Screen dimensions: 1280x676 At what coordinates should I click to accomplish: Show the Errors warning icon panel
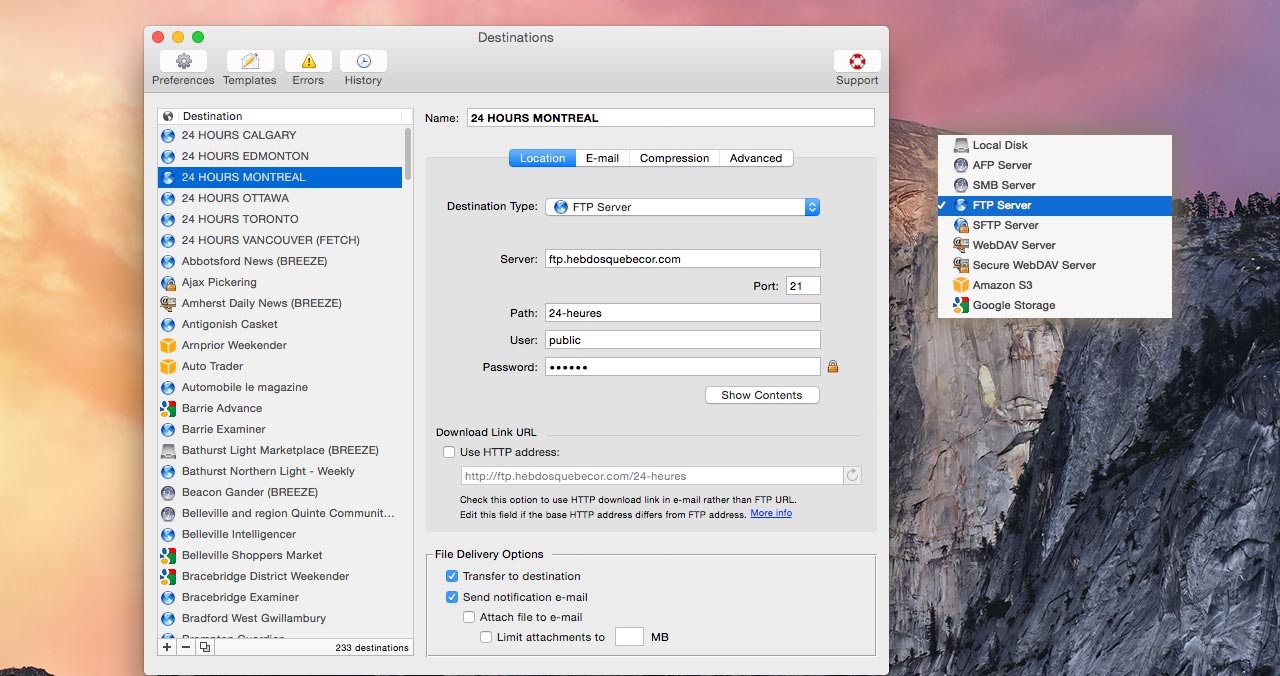click(308, 62)
